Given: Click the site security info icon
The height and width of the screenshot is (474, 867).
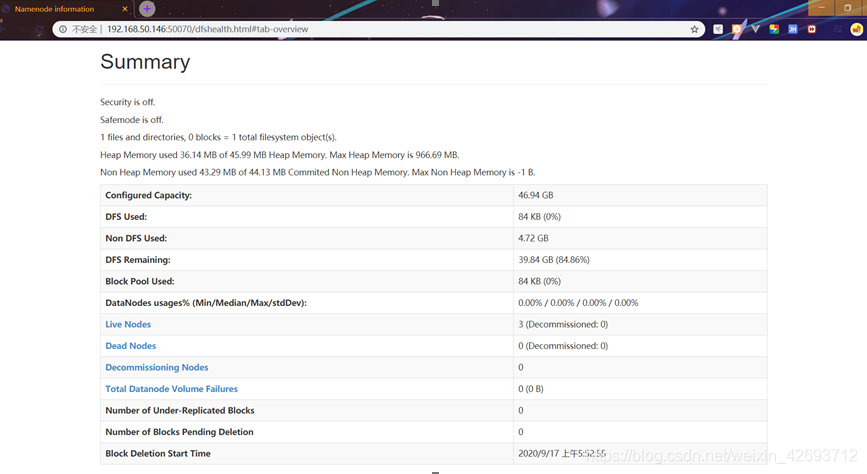Looking at the screenshot, I should coord(63,29).
